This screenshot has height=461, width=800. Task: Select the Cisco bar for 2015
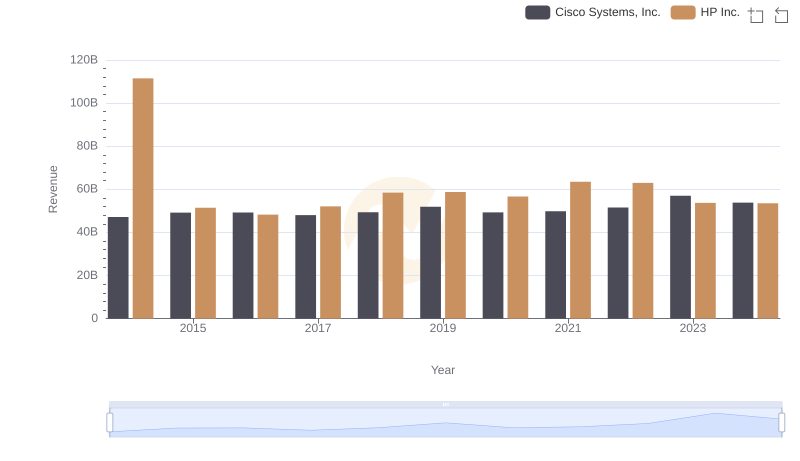pos(181,266)
